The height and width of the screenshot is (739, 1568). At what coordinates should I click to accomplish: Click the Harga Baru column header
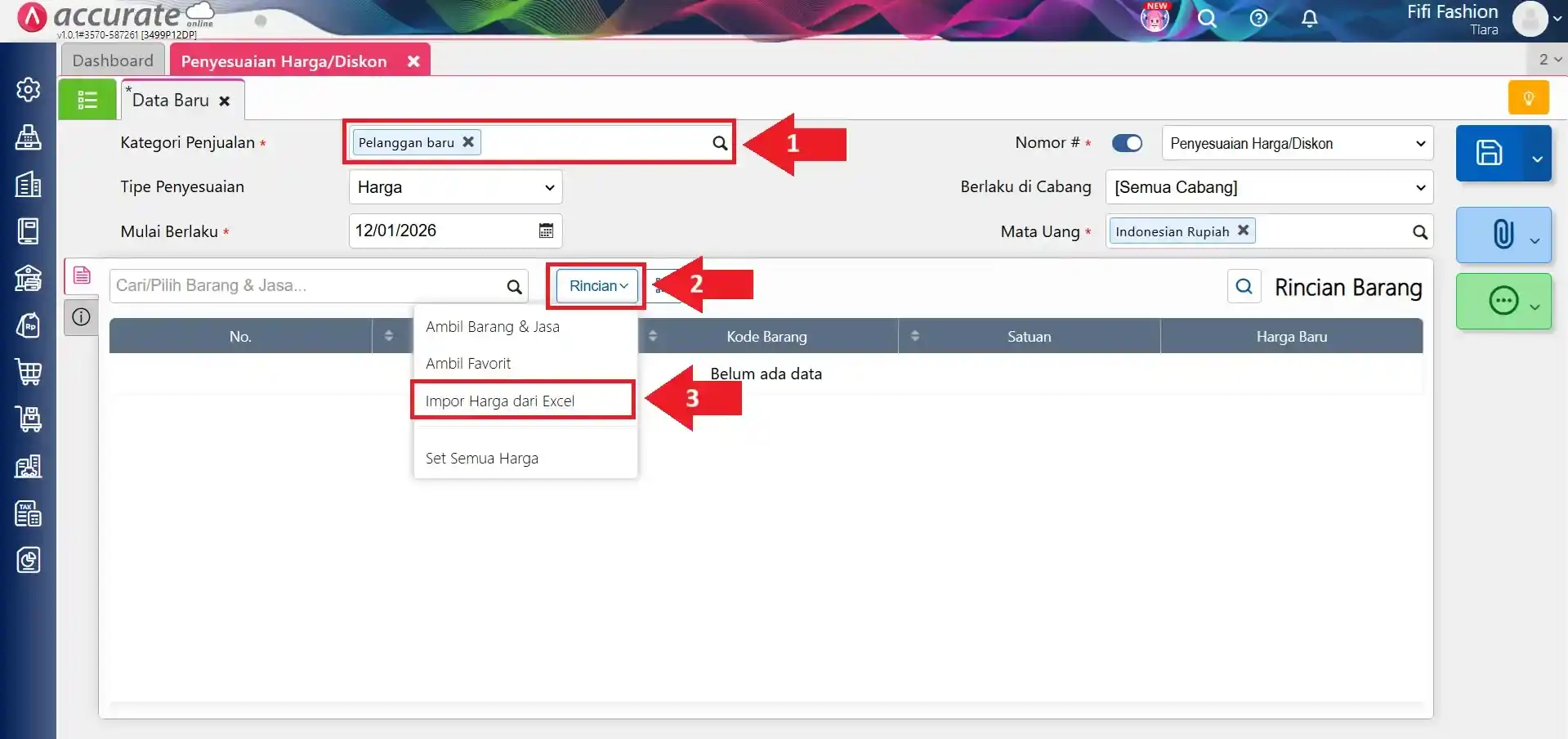pyautogui.click(x=1291, y=337)
